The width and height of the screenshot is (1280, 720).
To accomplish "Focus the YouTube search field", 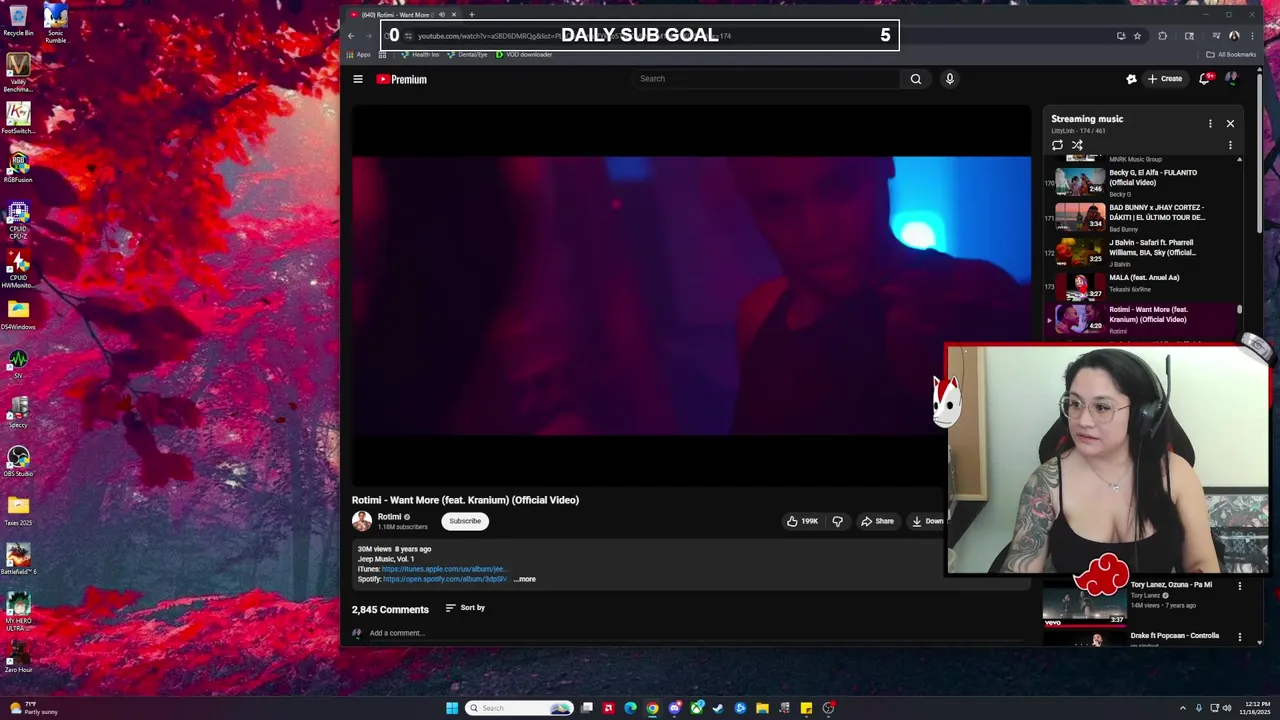I will click(765, 79).
